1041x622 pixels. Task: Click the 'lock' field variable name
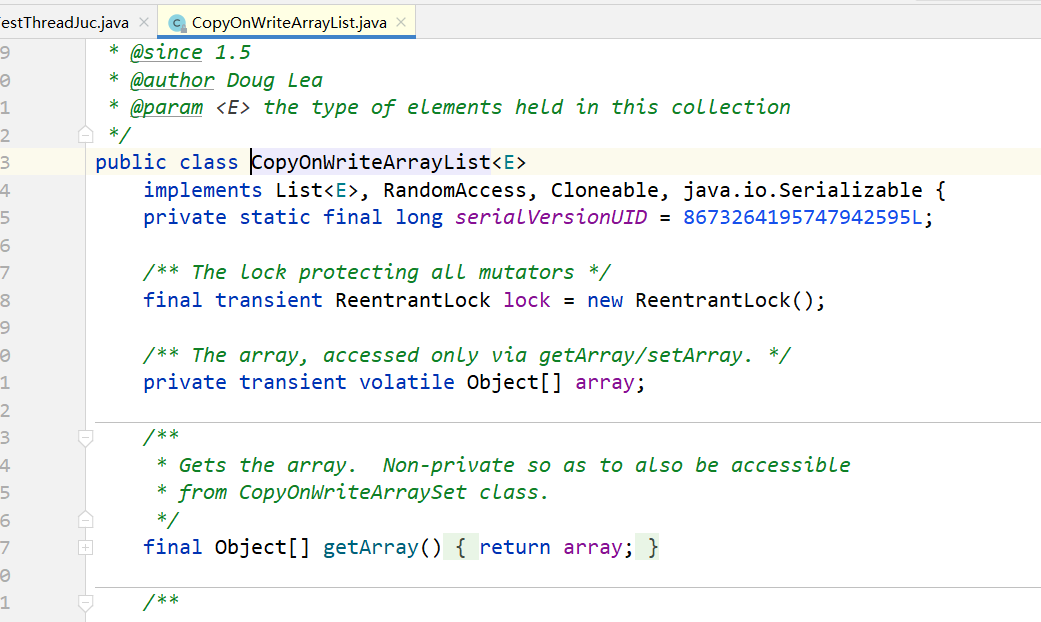(526, 300)
